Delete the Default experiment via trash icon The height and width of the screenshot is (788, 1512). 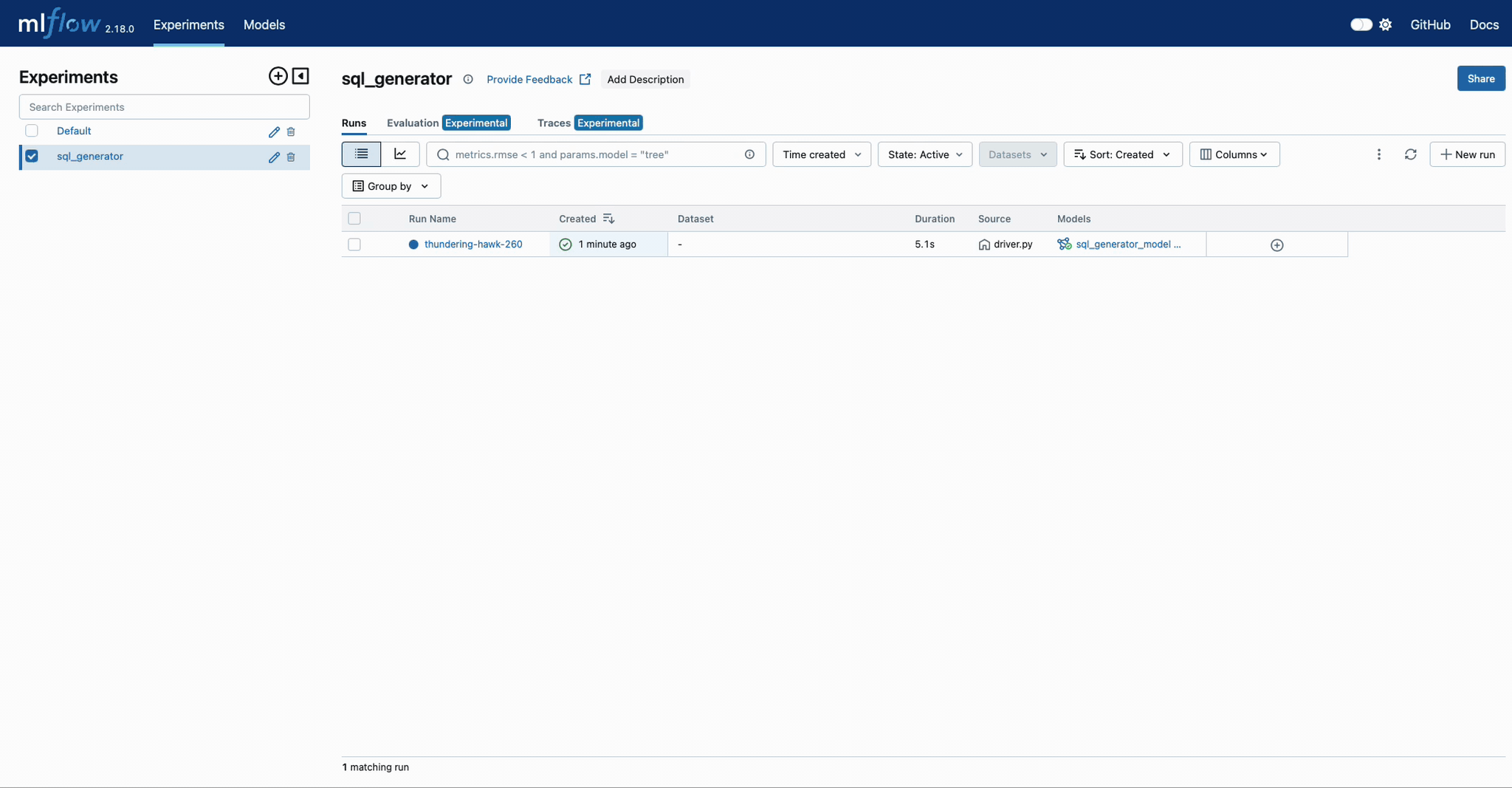291,131
